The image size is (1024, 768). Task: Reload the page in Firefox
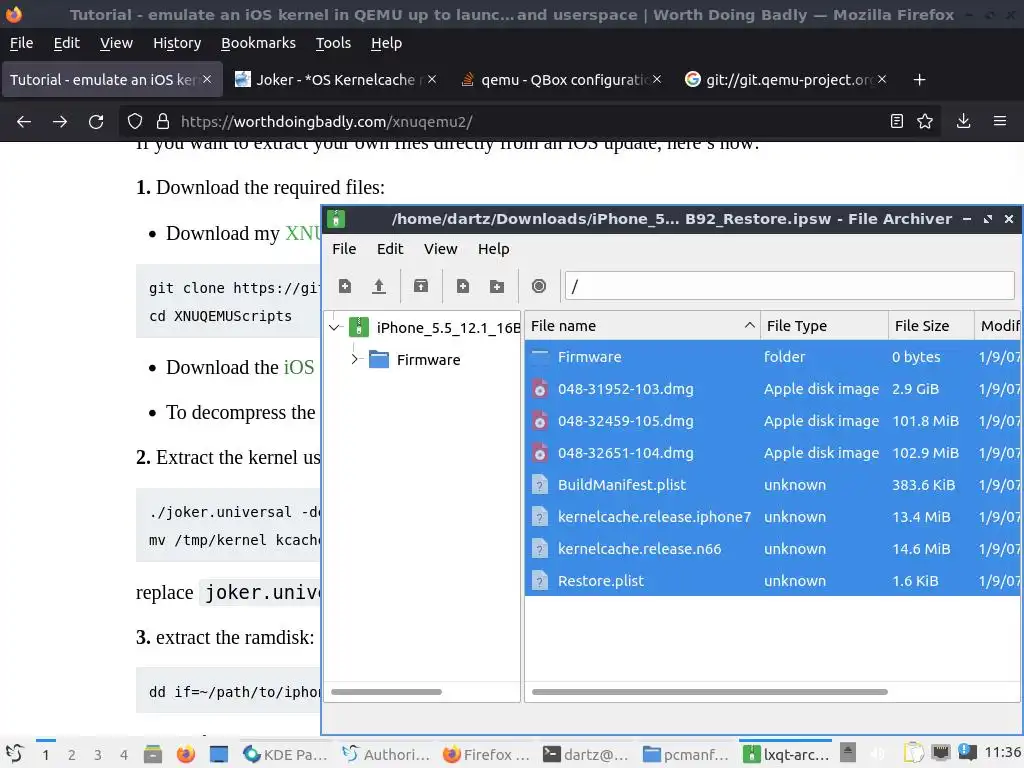pos(96,121)
